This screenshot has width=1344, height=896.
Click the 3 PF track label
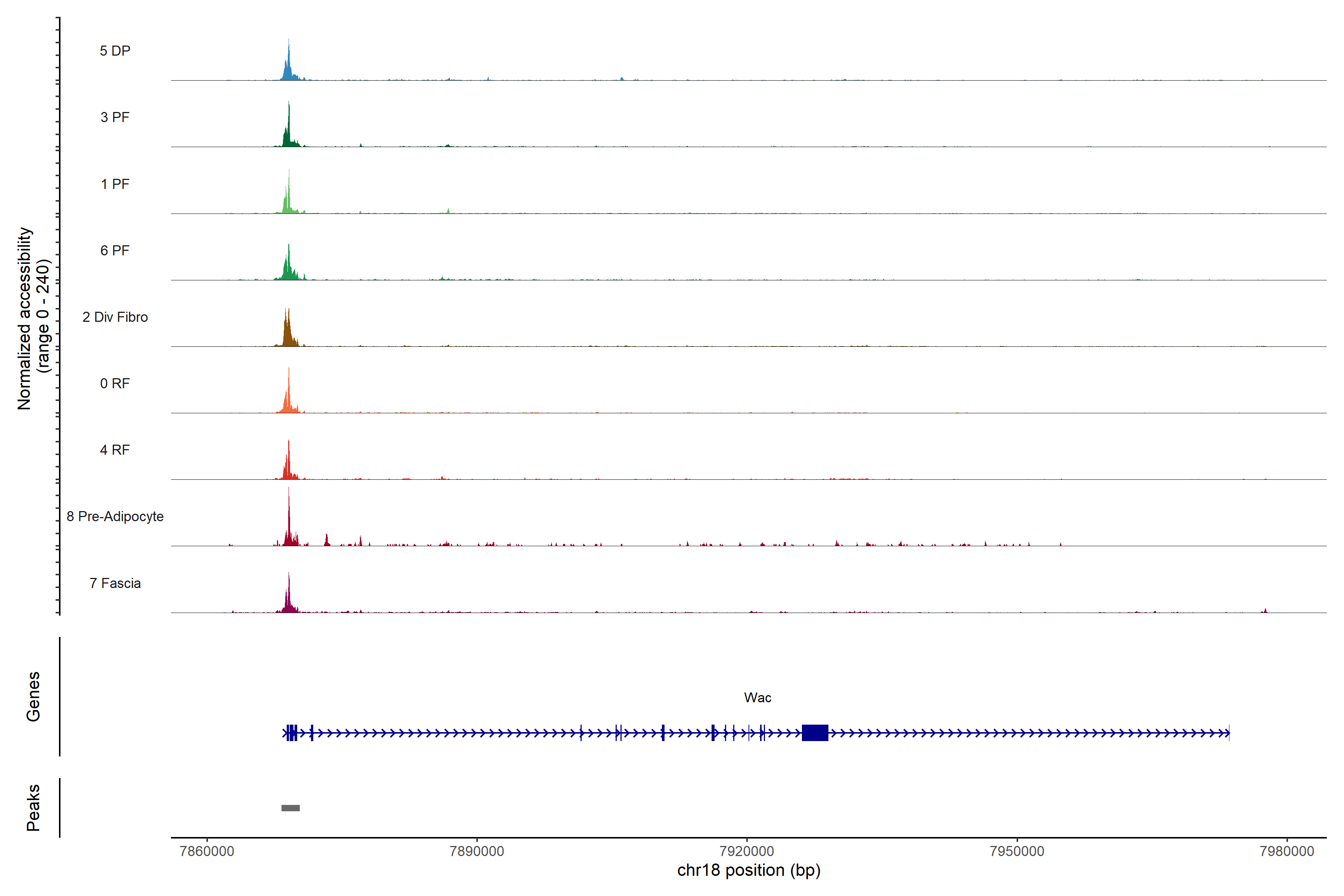coord(115,117)
